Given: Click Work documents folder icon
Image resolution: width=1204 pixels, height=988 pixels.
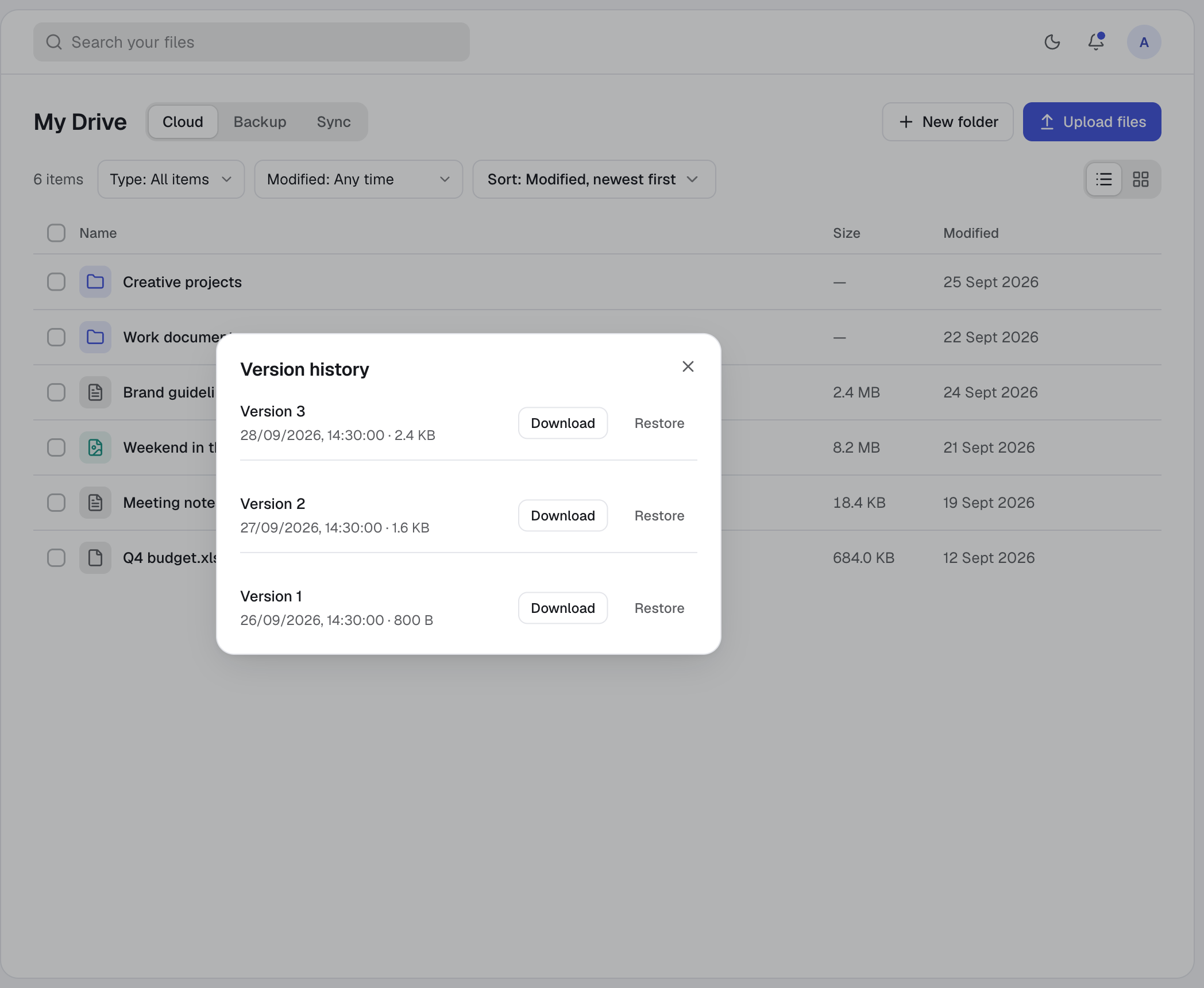Looking at the screenshot, I should point(95,337).
